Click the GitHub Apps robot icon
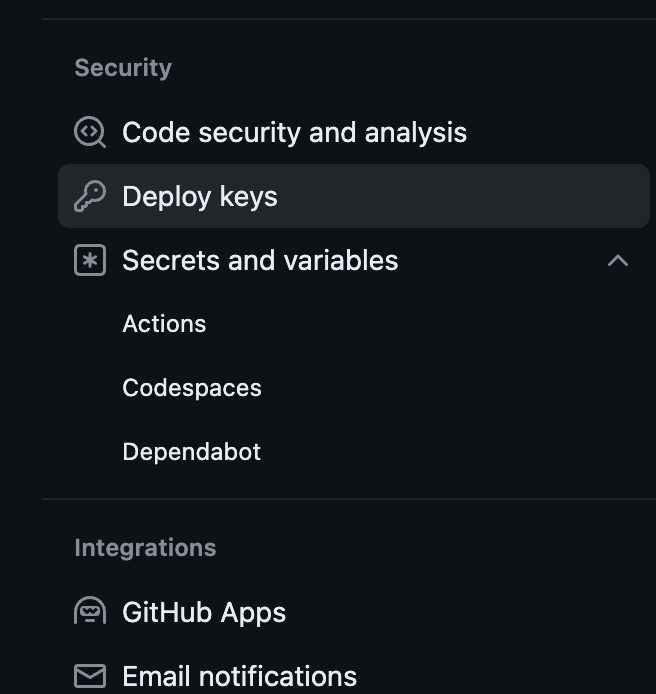 coord(90,612)
